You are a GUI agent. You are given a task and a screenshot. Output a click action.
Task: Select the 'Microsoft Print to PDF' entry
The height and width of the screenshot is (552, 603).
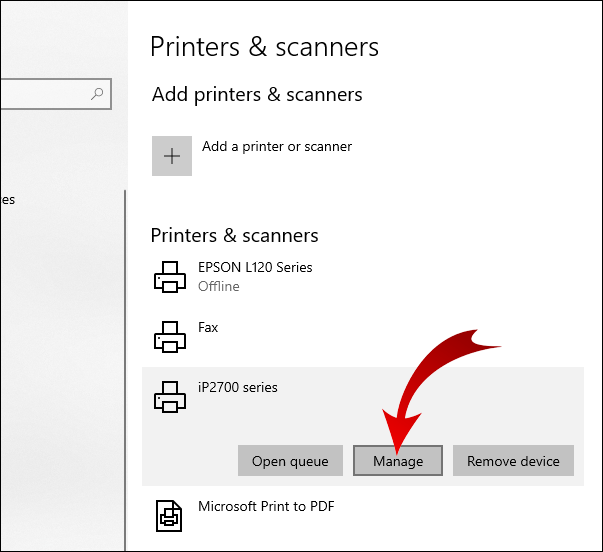coord(266,506)
